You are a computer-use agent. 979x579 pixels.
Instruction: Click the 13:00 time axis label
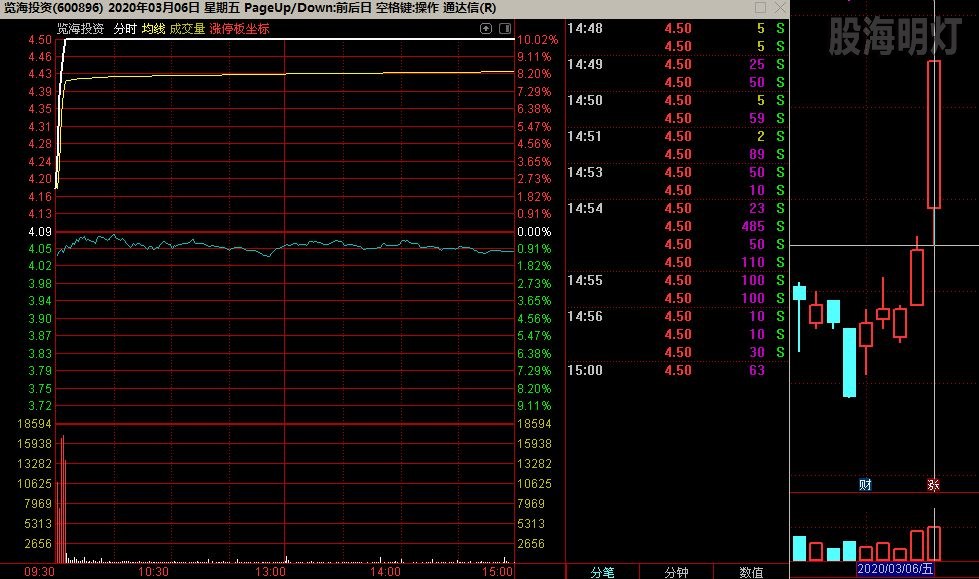point(270,572)
